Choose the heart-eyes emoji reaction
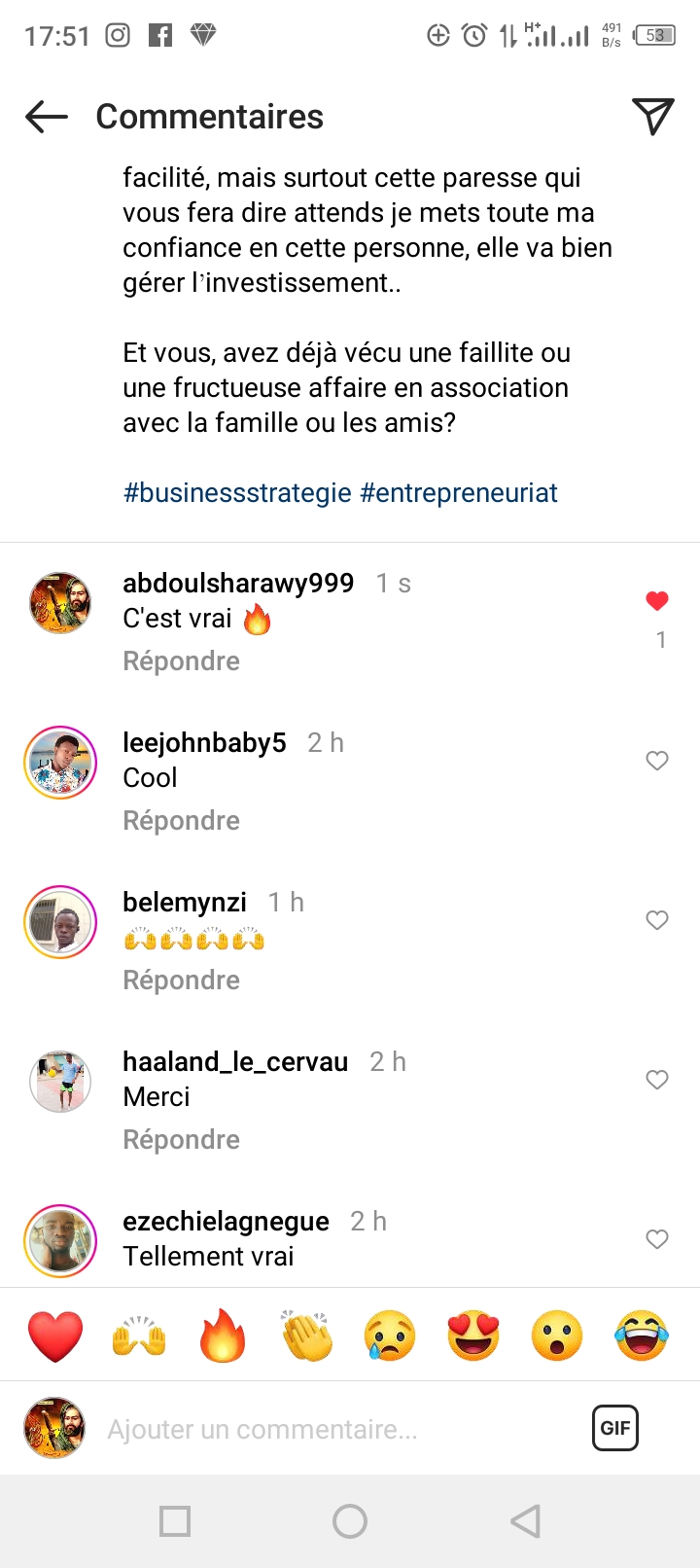 point(473,1336)
